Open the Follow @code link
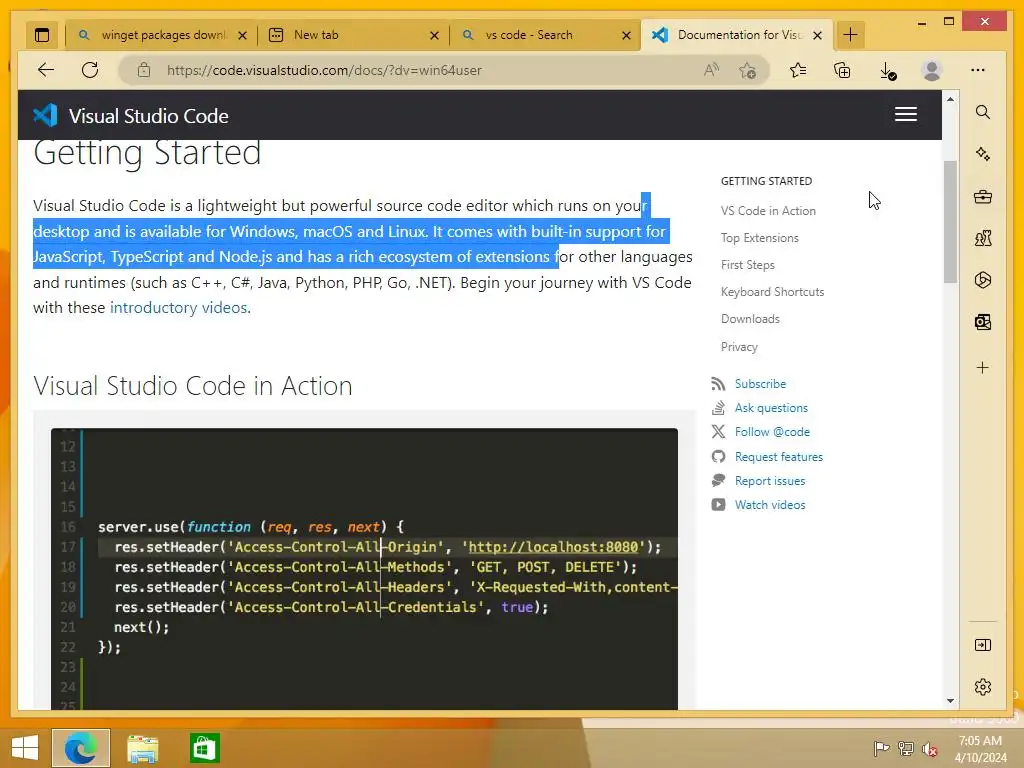This screenshot has height=768, width=1024. pos(772,432)
